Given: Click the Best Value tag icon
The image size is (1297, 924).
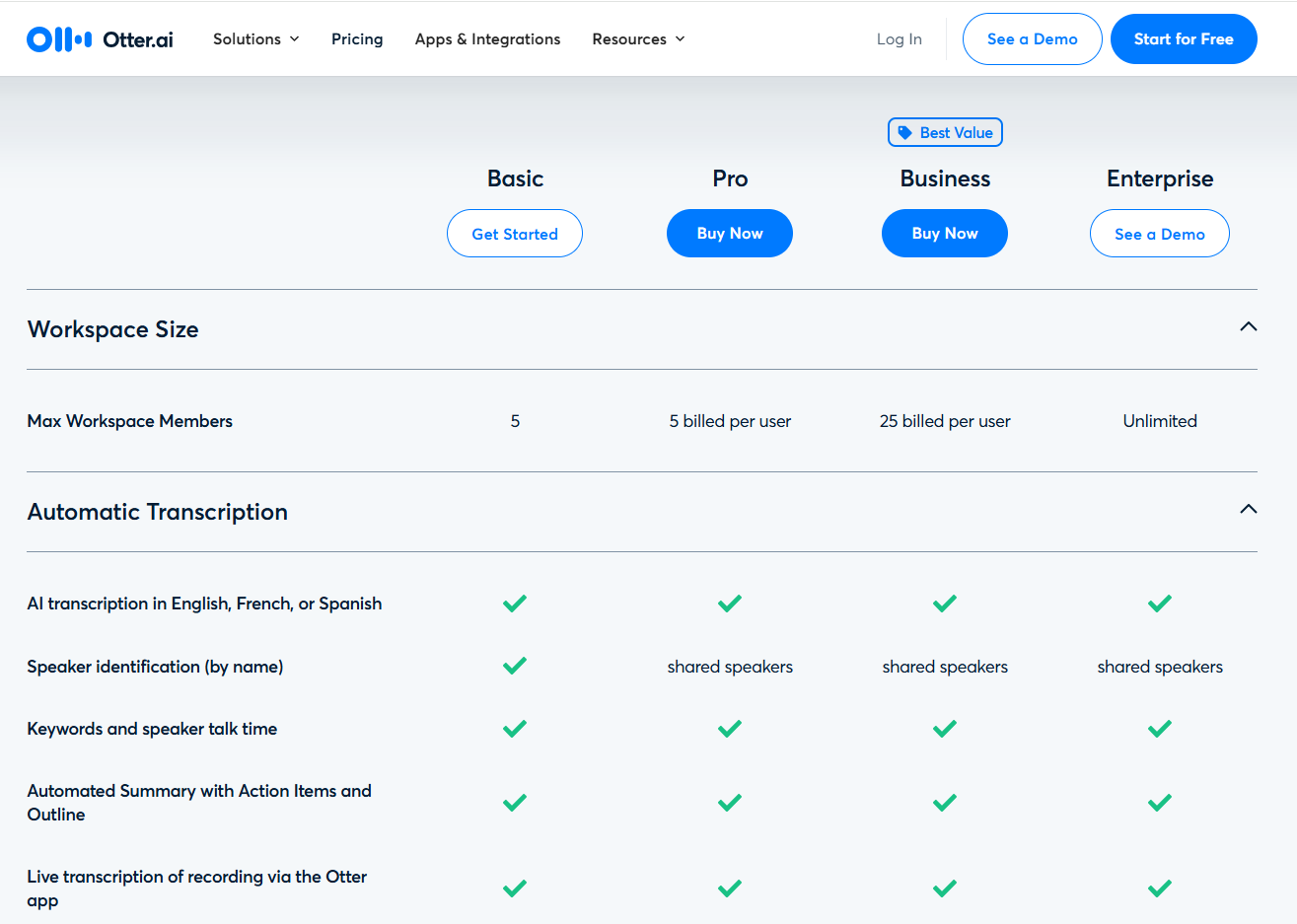Looking at the screenshot, I should (x=904, y=133).
